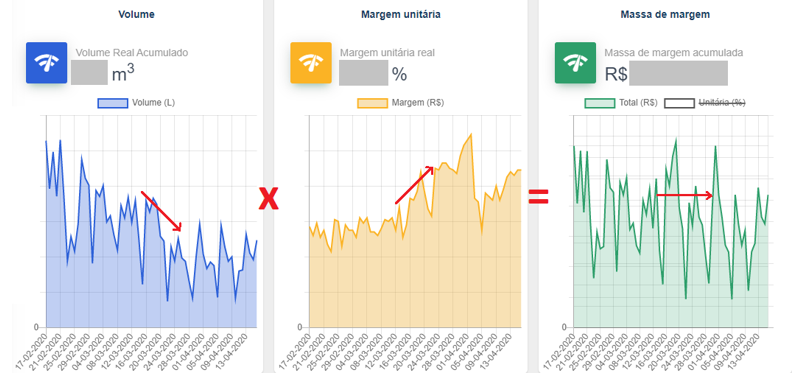Click 17-02-2020 under the Volume chart
811x387 pixels.
click(x=32, y=351)
